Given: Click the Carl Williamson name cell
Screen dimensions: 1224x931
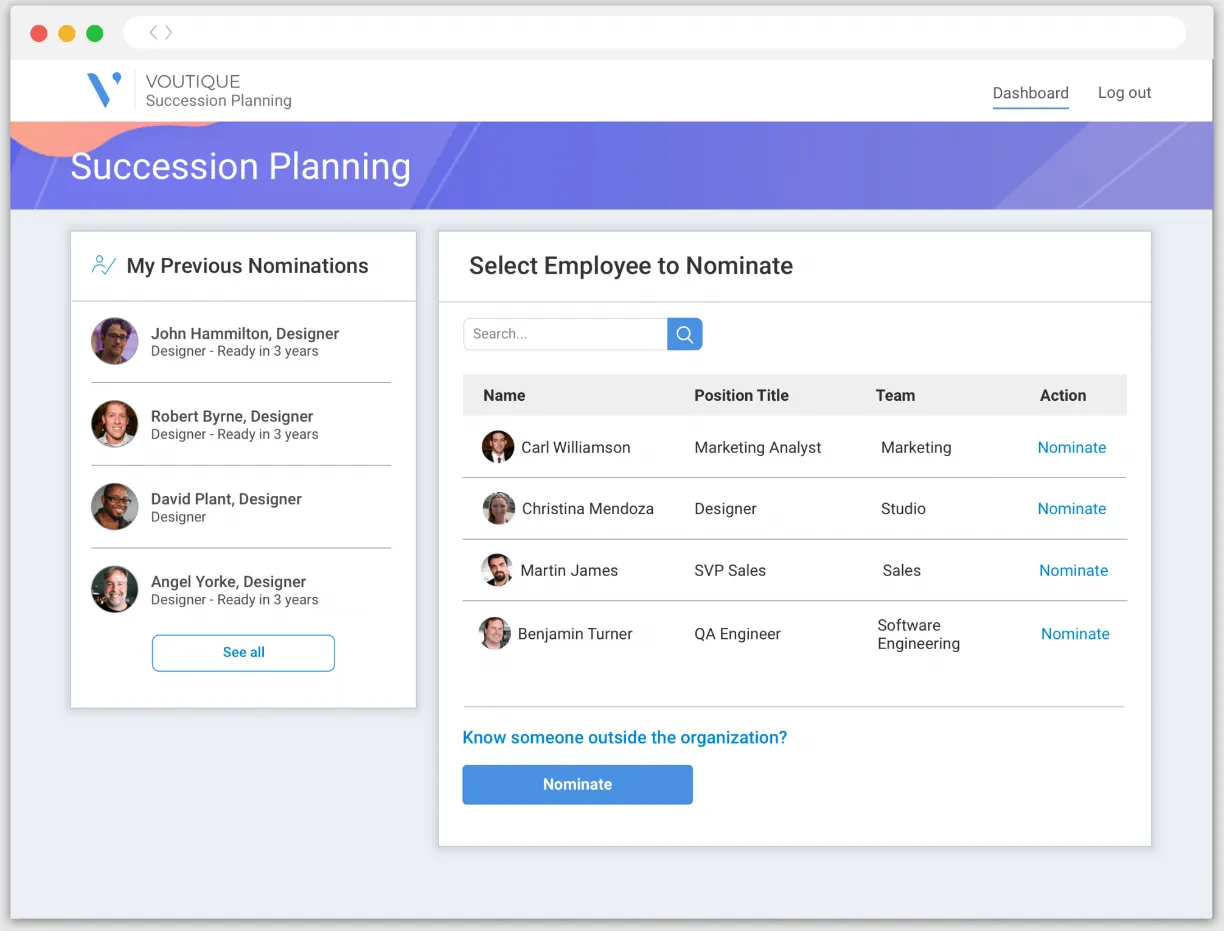Looking at the screenshot, I should [576, 447].
